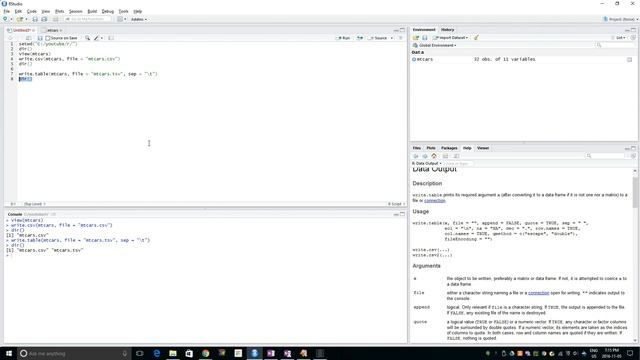
Task: Switch to the Files tab
Action: (x=416, y=148)
